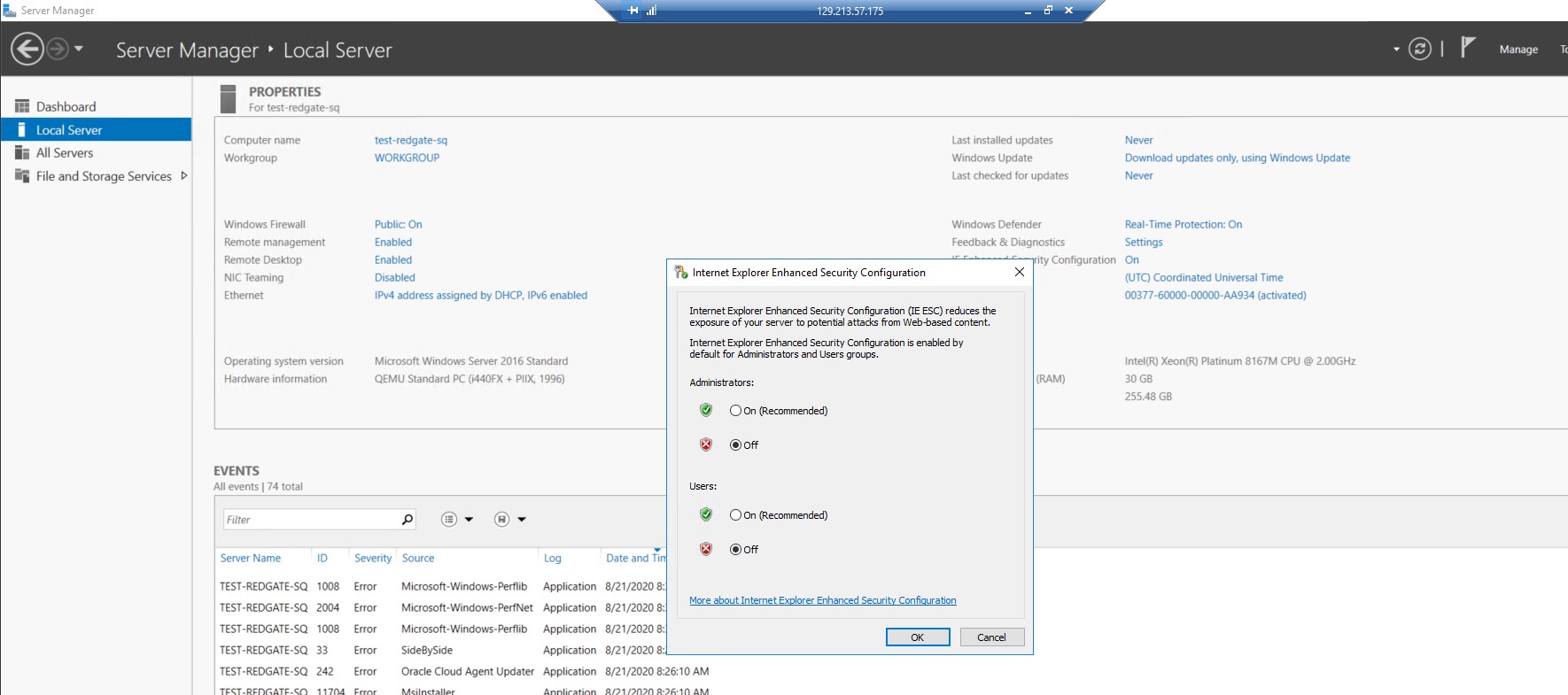
Task: Sort events by Log column
Action: pos(553,558)
